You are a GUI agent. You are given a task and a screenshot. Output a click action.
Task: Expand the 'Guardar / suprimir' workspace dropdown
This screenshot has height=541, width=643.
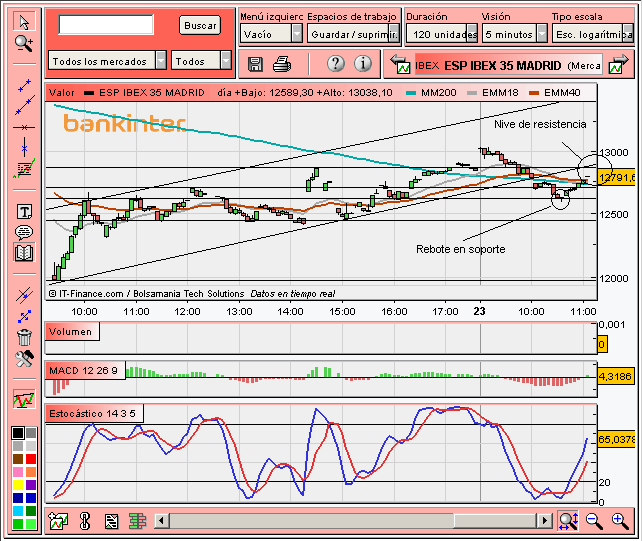click(x=353, y=34)
